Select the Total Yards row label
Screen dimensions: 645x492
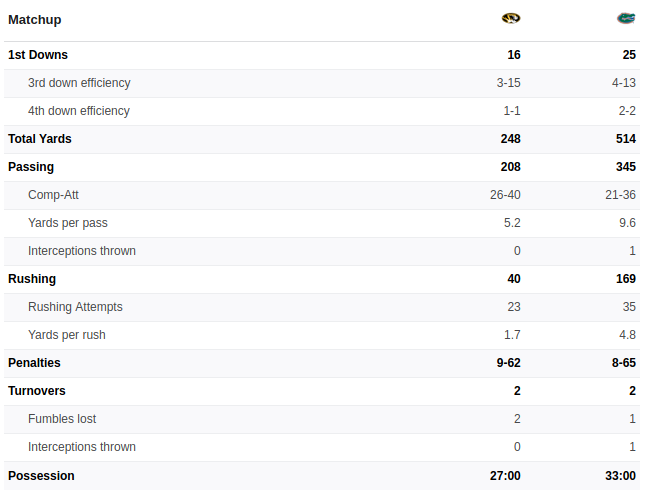[x=39, y=139]
